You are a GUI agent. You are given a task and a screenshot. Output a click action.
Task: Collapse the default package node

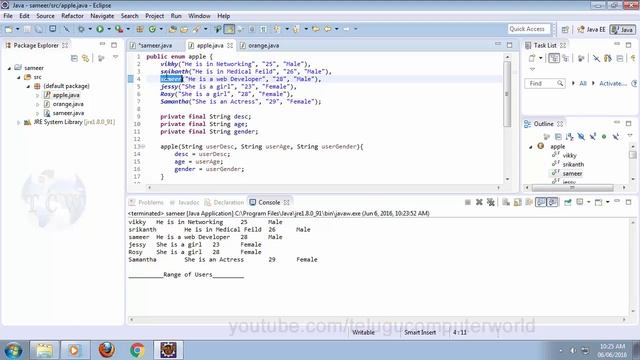tap(28, 86)
